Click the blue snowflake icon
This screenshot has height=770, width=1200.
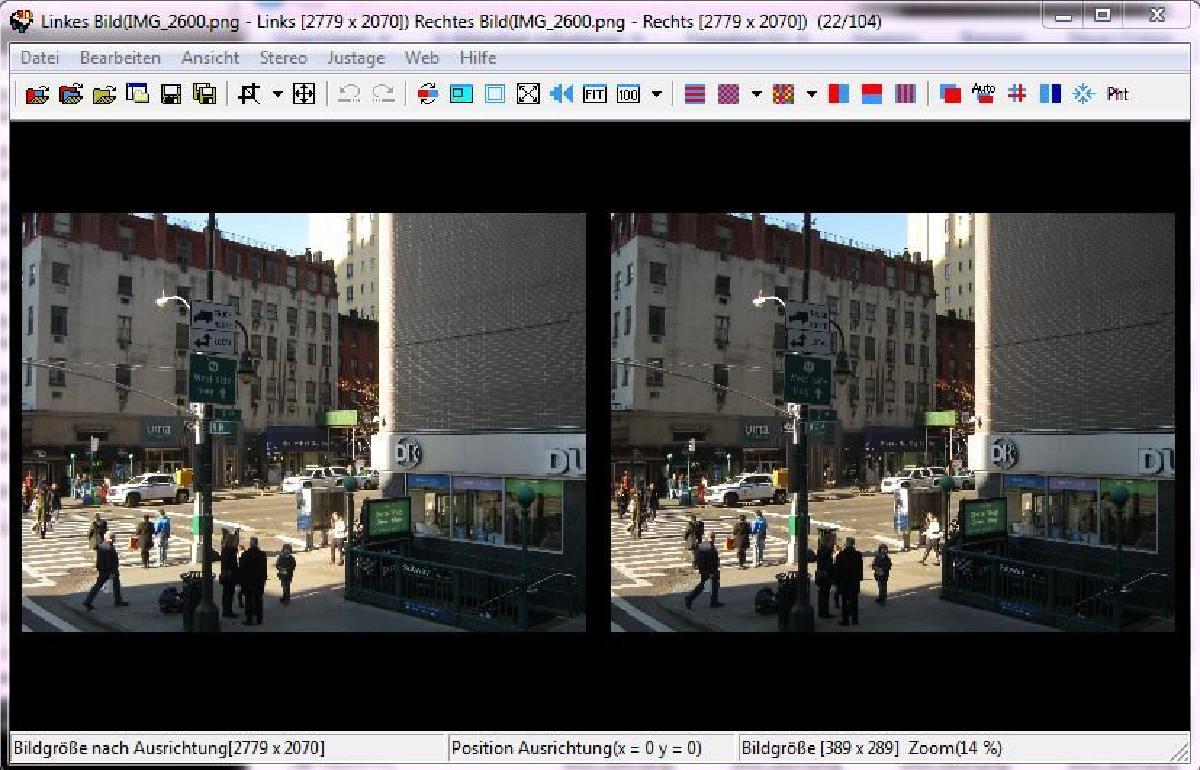tap(1083, 94)
